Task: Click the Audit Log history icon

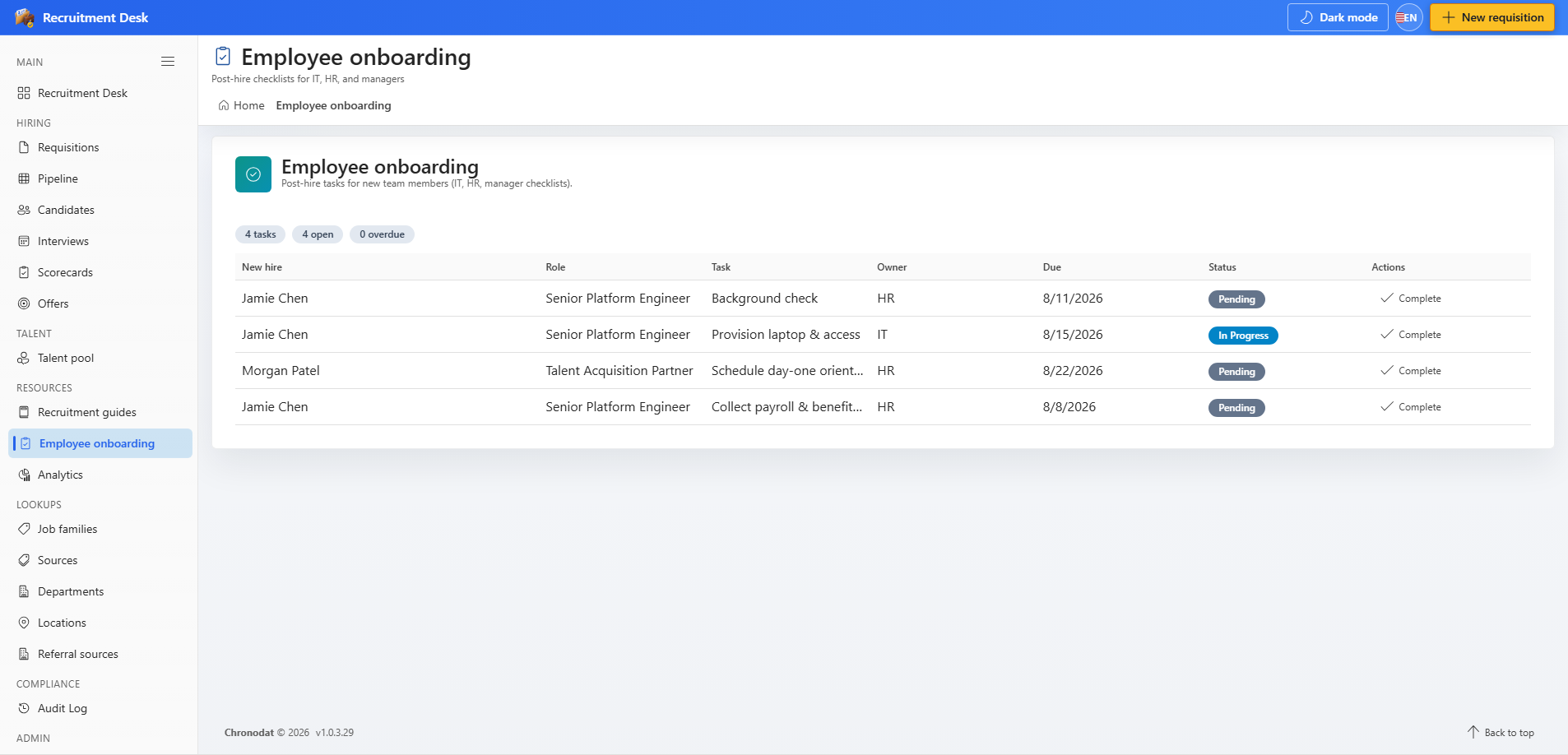Action: tap(24, 708)
